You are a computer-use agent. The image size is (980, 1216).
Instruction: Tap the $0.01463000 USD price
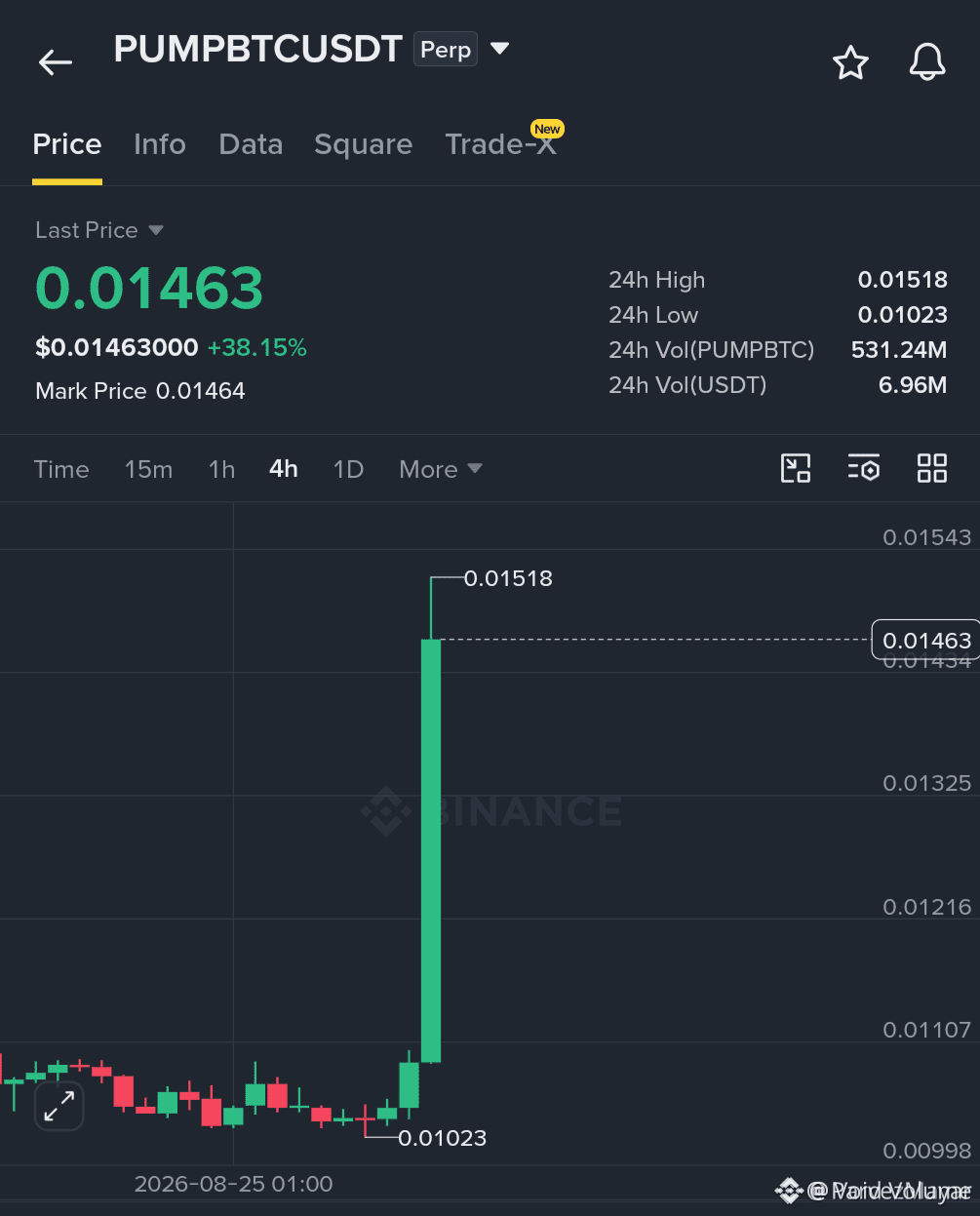tap(117, 348)
